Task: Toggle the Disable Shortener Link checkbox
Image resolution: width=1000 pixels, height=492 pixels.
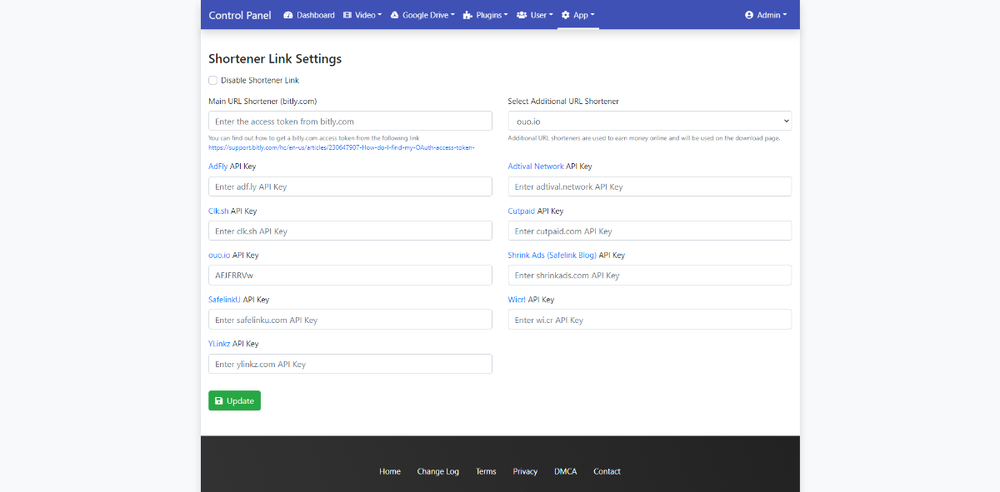Action: [x=213, y=80]
